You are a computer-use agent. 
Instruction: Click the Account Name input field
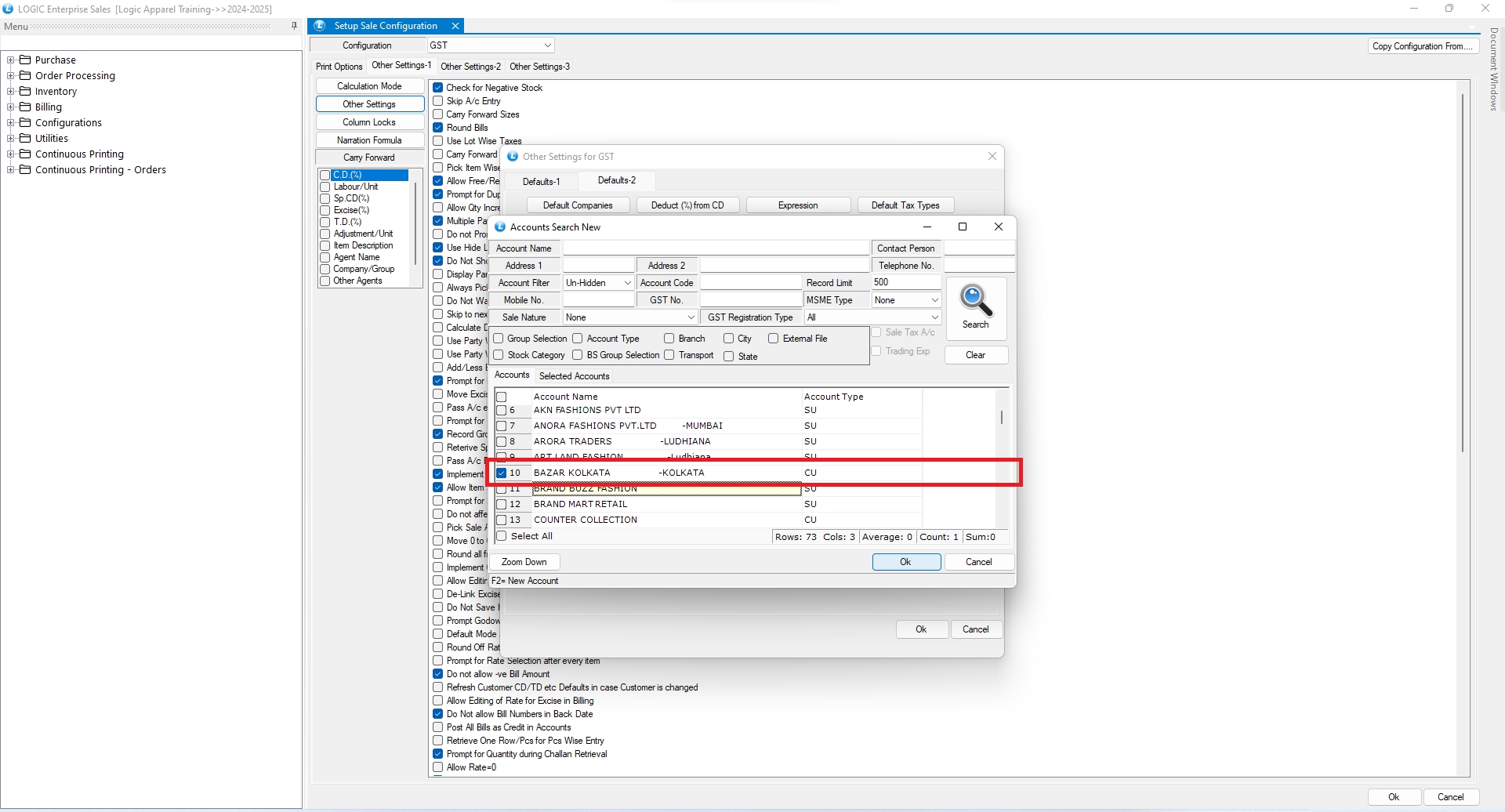click(716, 248)
